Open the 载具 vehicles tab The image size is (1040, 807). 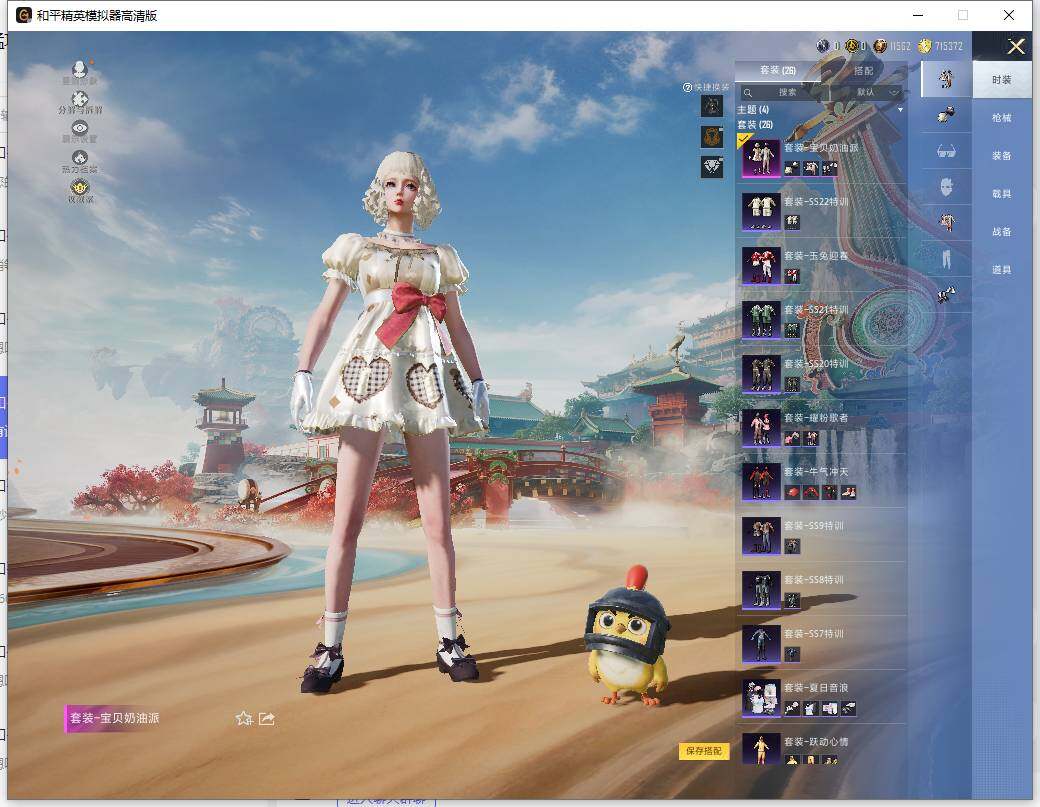(1002, 194)
